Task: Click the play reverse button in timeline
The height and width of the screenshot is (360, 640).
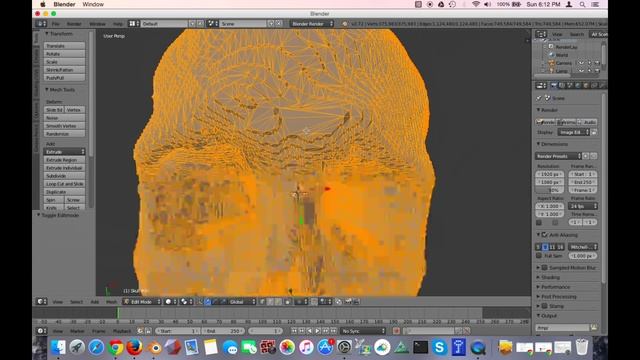Action: click(x=309, y=331)
